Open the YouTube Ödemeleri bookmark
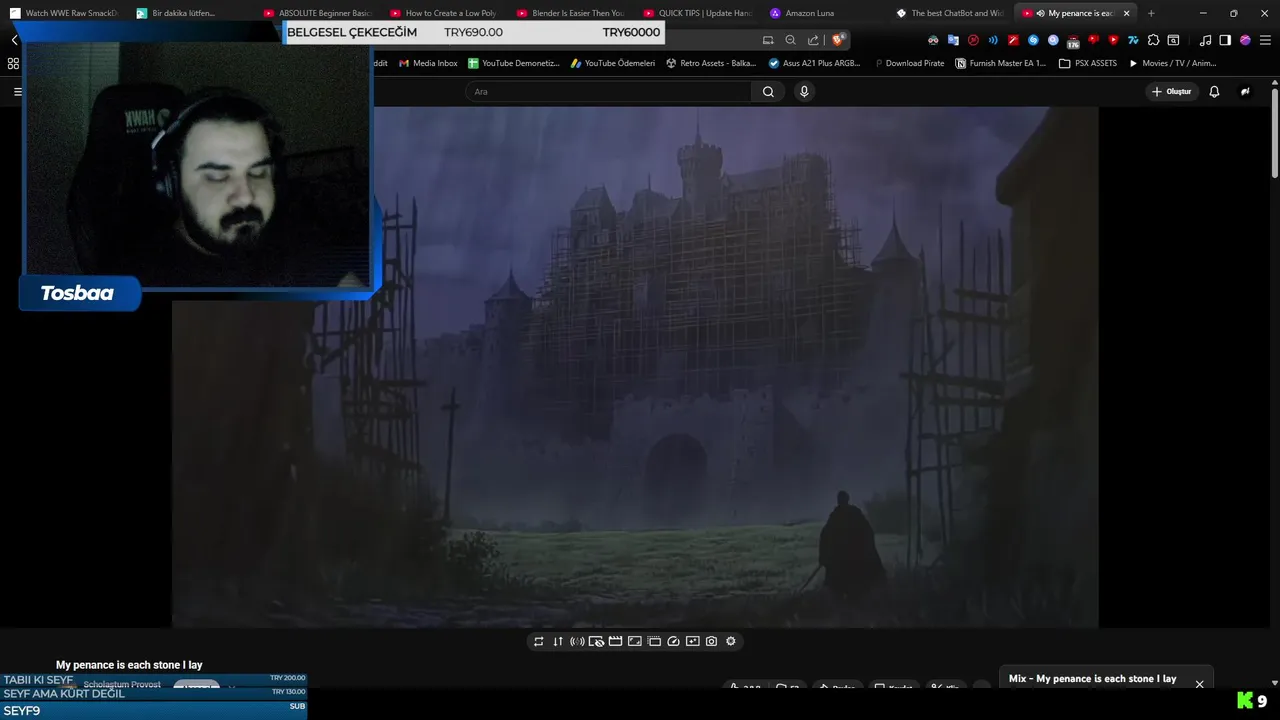The width and height of the screenshot is (1280, 720). point(613,63)
